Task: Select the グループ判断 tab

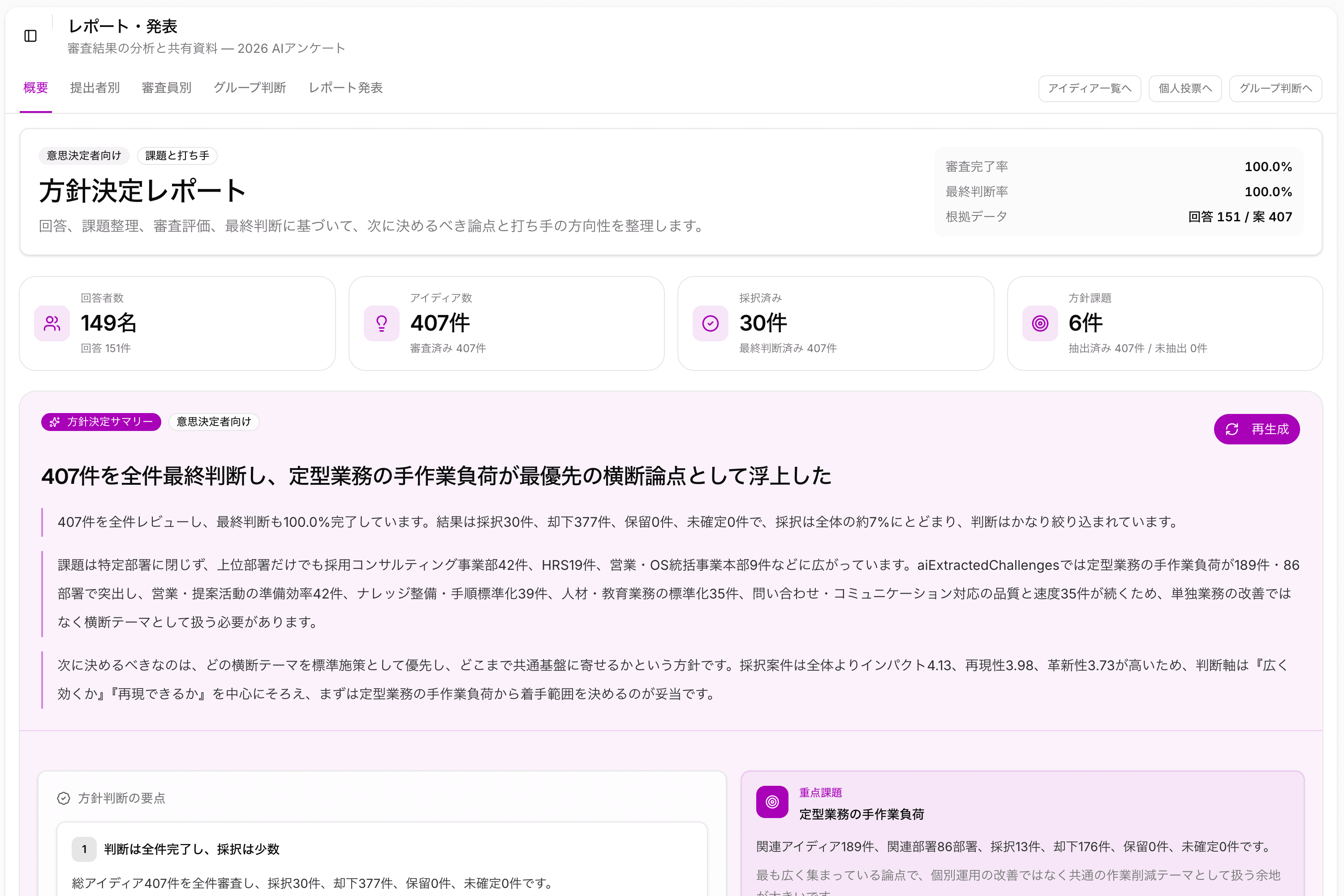Action: tap(250, 87)
